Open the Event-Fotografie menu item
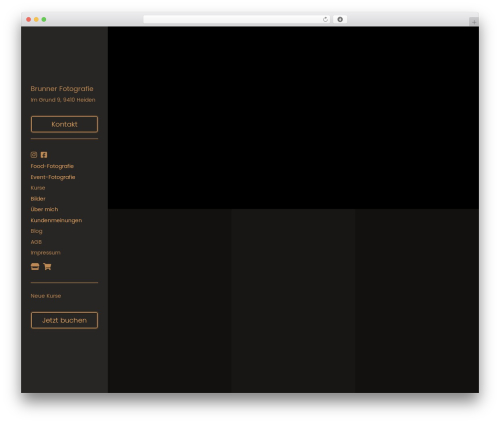The image size is (500, 423). [x=53, y=177]
